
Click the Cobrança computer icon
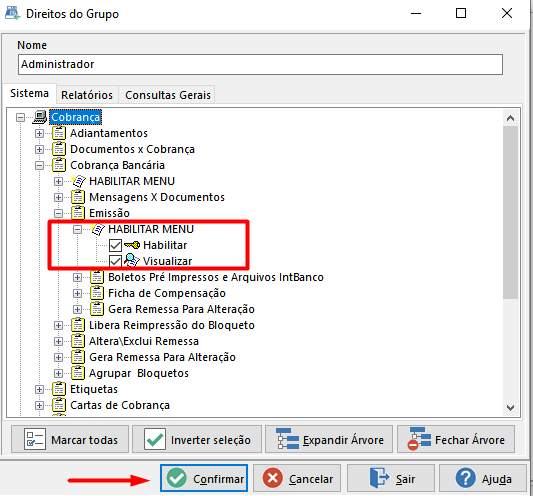click(x=40, y=117)
